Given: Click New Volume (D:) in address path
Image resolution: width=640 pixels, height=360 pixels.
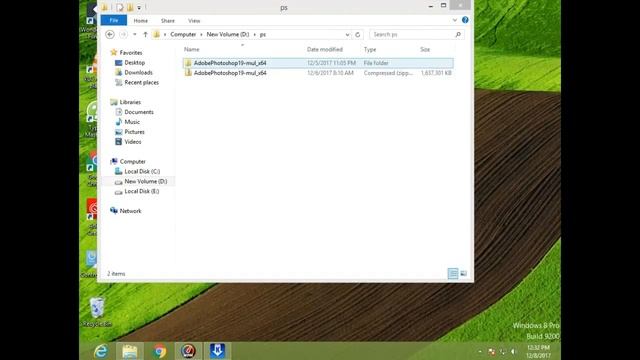Looking at the screenshot, I should click(227, 35).
